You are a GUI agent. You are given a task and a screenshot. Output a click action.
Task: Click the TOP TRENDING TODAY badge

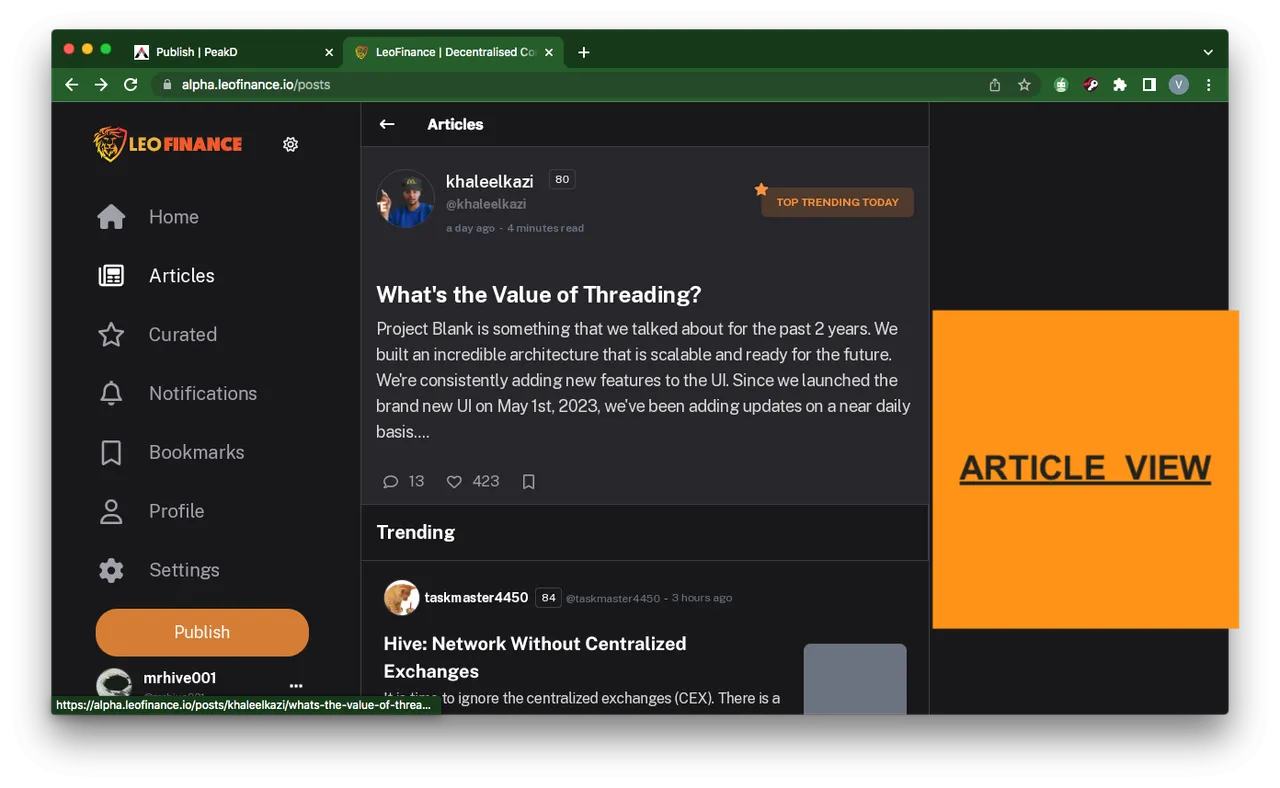[837, 202]
